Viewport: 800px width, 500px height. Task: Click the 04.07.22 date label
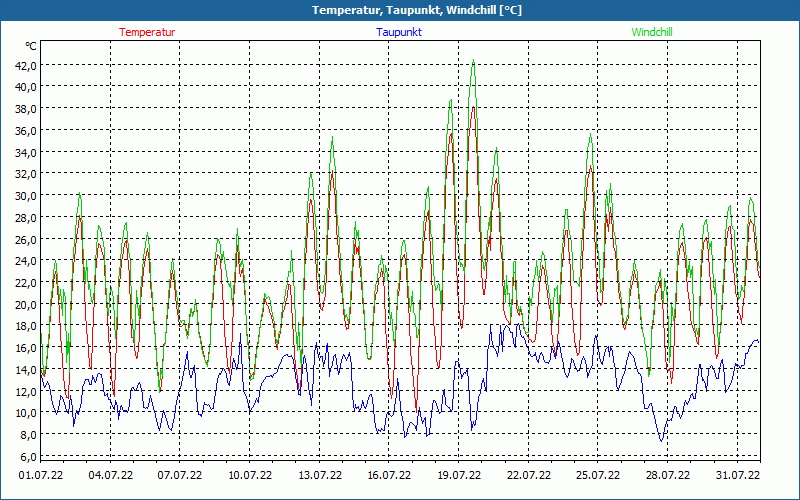[111, 476]
